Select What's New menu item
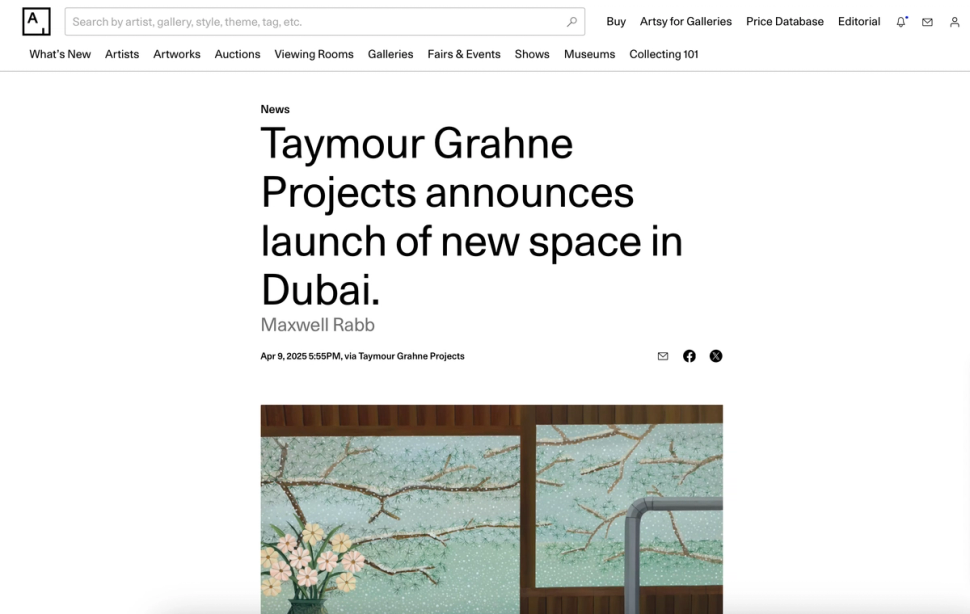The width and height of the screenshot is (970, 614). [60, 54]
